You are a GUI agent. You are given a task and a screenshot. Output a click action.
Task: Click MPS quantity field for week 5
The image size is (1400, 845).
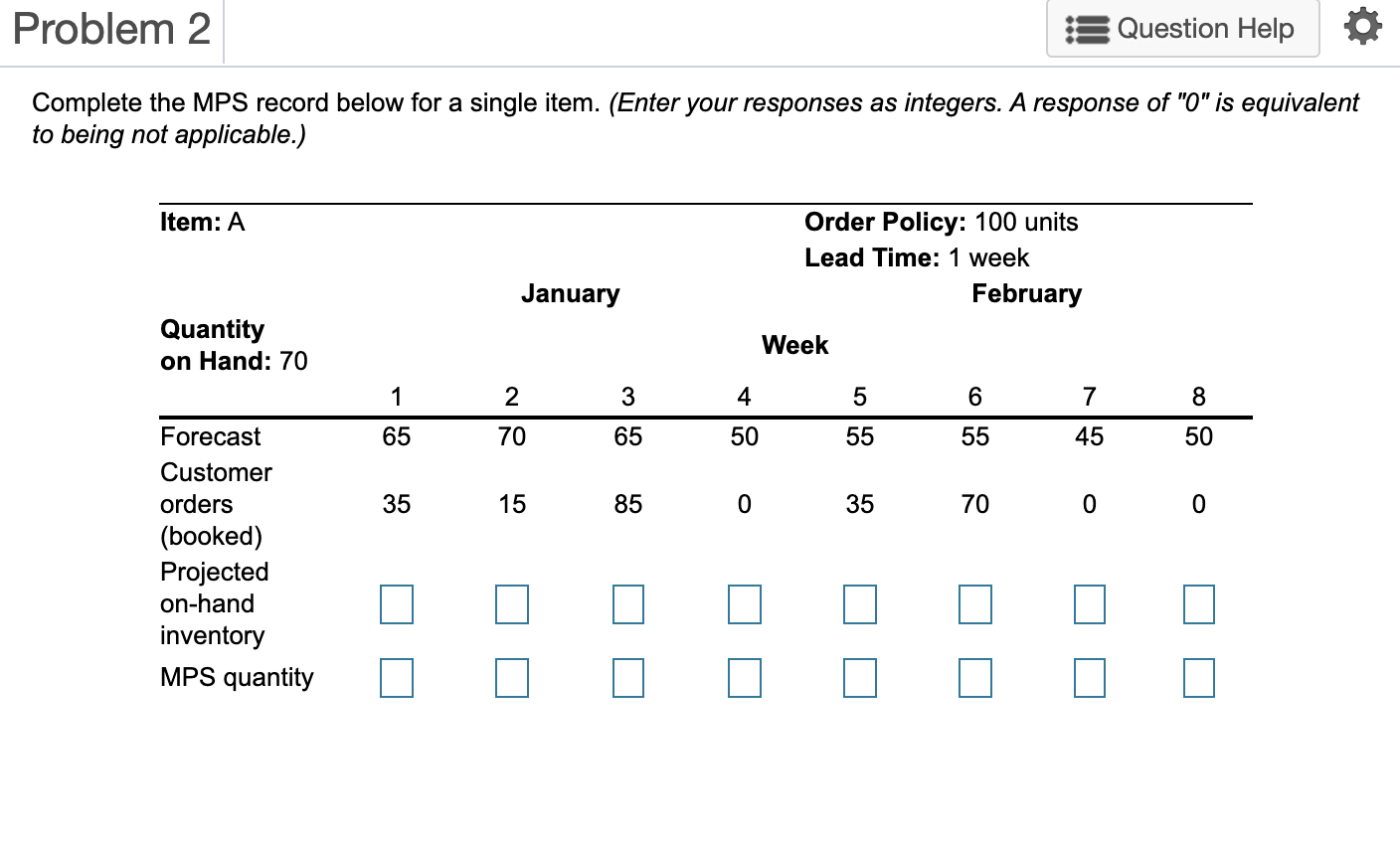click(859, 678)
